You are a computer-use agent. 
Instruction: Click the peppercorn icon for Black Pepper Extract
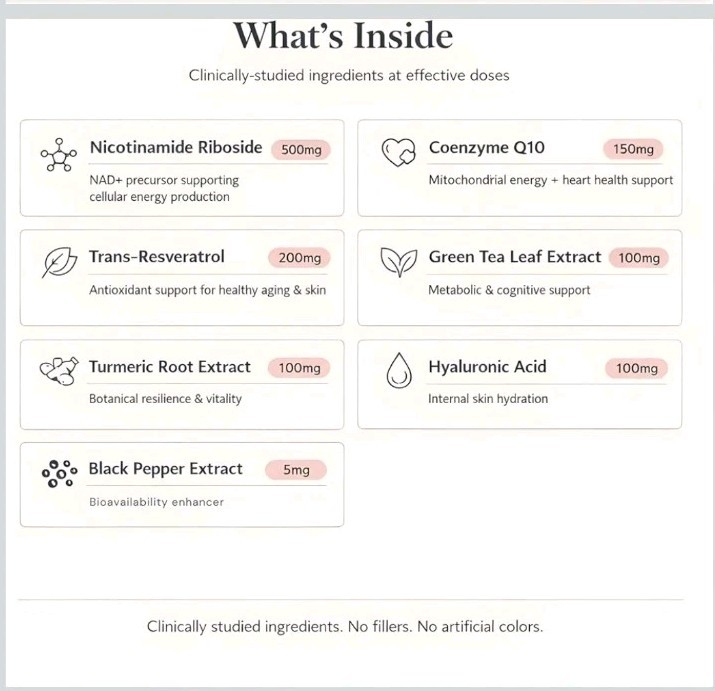pos(59,473)
